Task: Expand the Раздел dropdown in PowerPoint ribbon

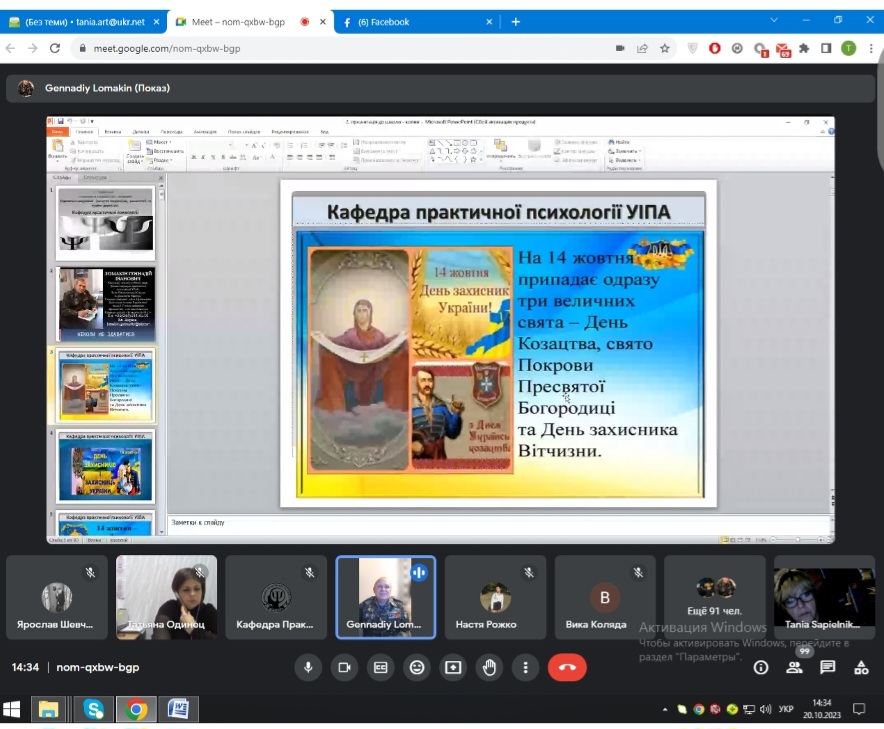Action: pyautogui.click(x=159, y=160)
